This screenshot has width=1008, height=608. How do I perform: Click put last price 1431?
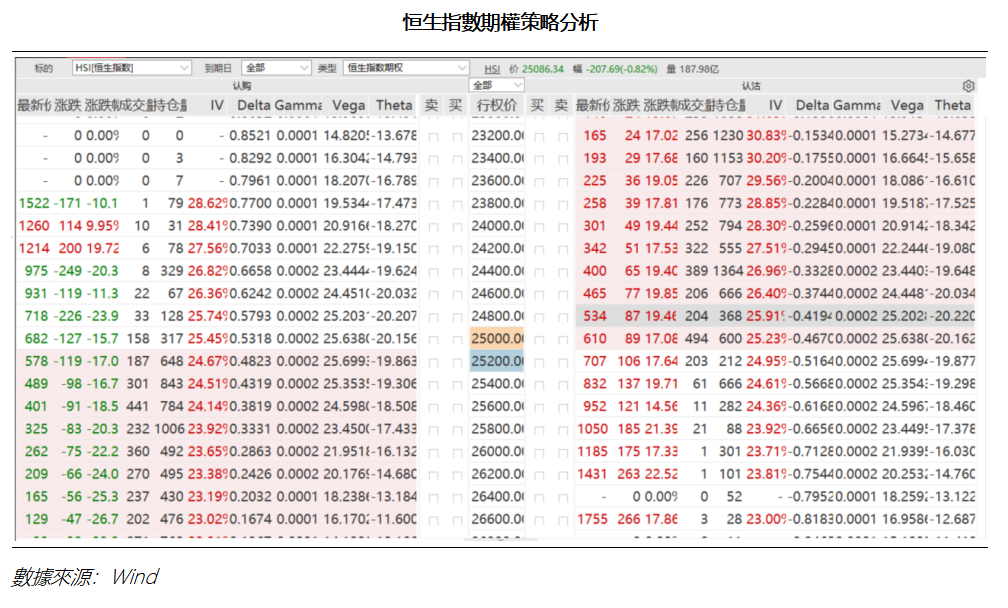(x=592, y=474)
